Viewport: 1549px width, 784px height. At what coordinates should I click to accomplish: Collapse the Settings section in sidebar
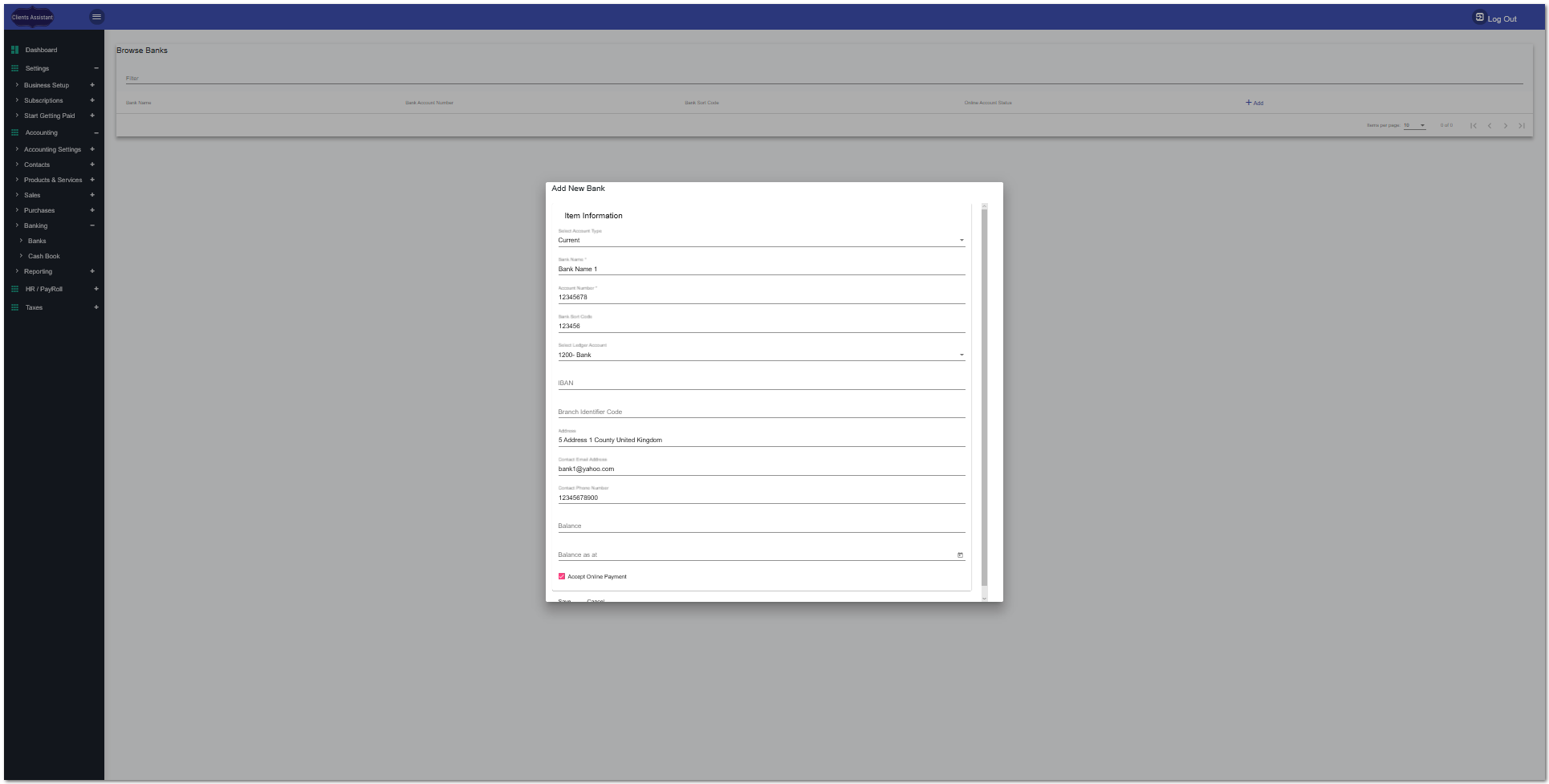(x=96, y=68)
